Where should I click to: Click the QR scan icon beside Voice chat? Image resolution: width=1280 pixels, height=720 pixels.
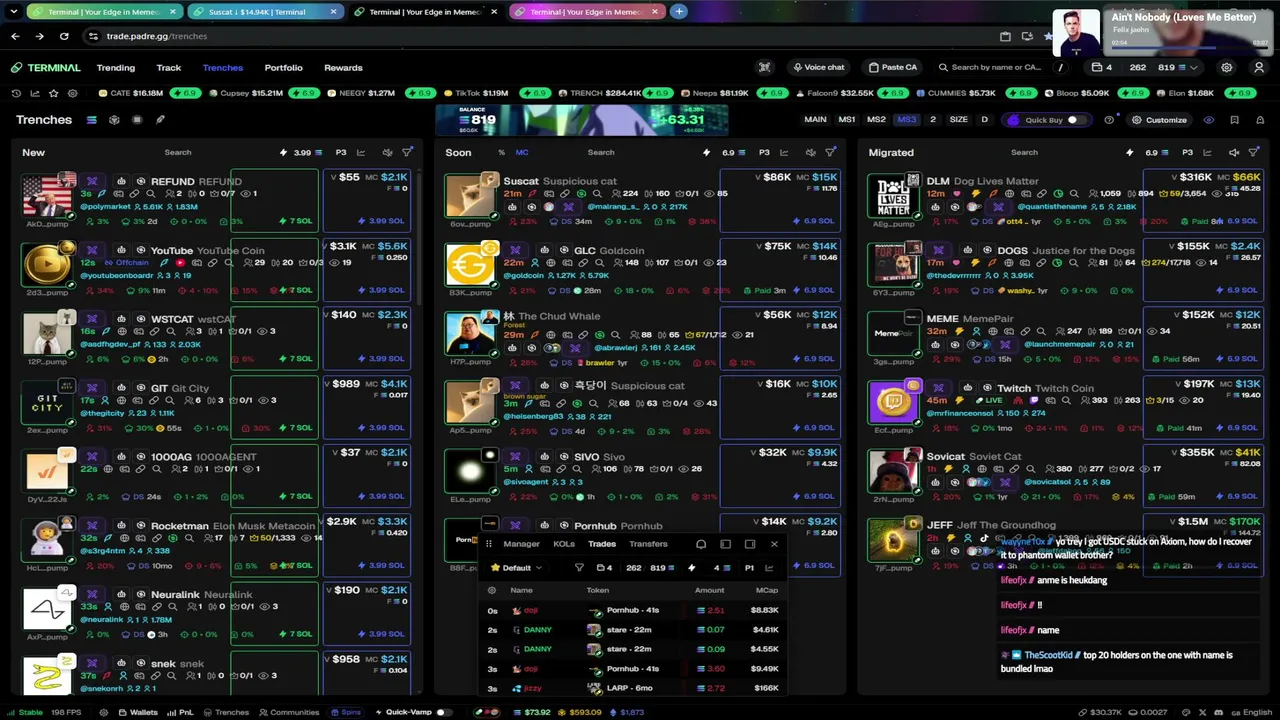tap(765, 68)
